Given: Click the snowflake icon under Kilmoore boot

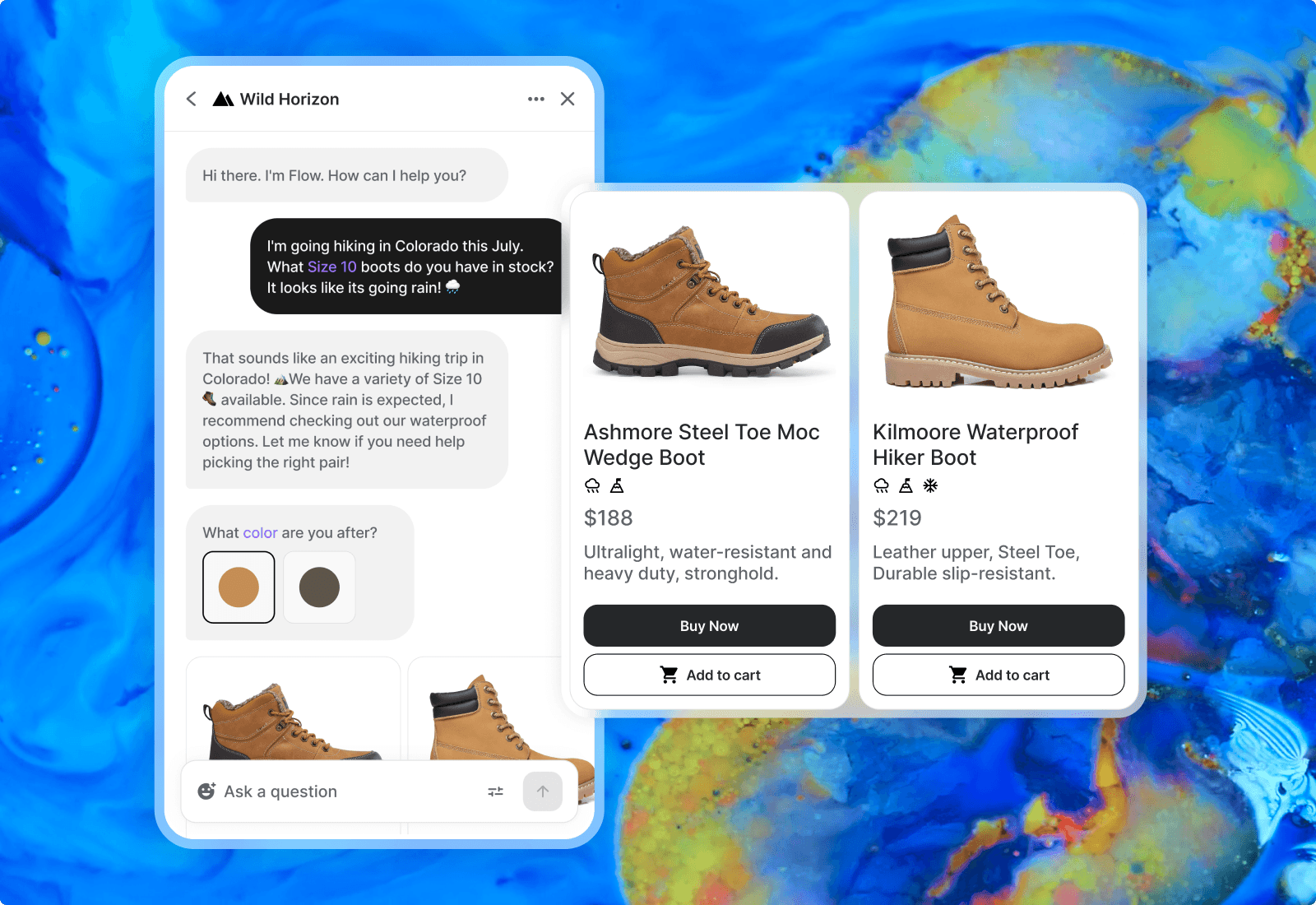Looking at the screenshot, I should point(930,486).
